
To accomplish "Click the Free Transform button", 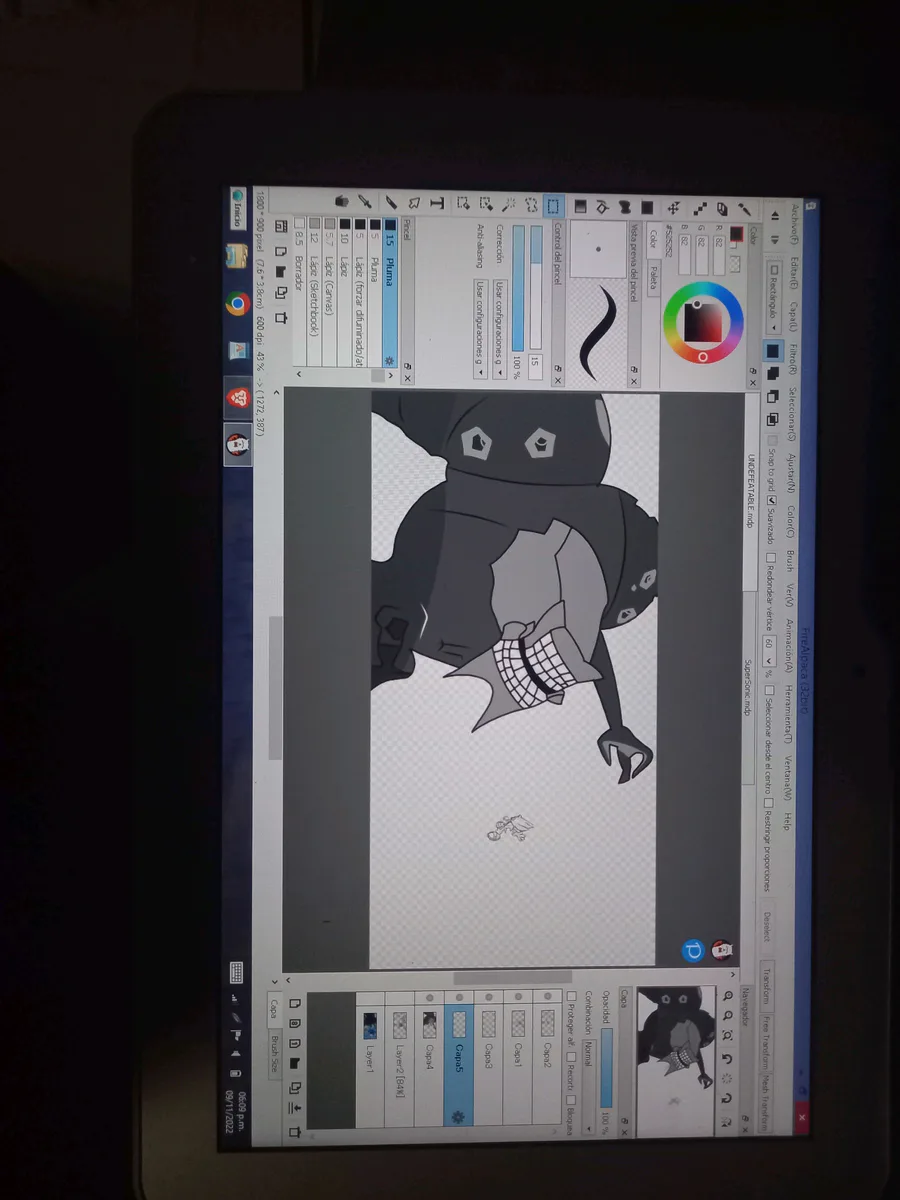I will click(767, 1042).
